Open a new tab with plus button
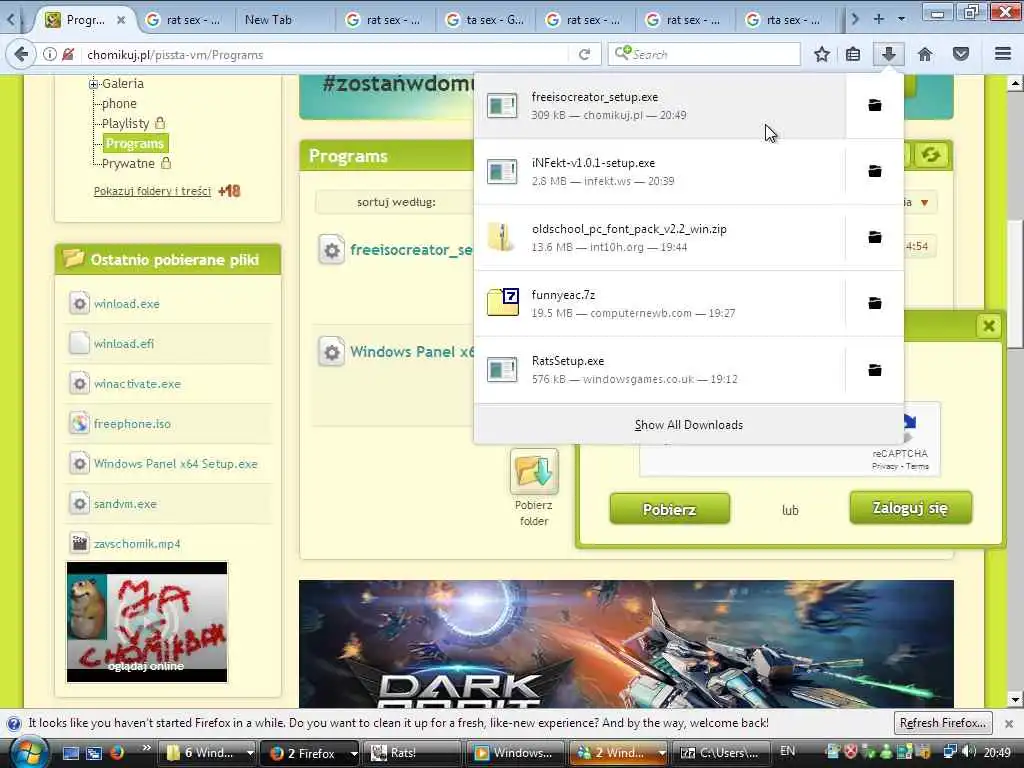 (879, 19)
